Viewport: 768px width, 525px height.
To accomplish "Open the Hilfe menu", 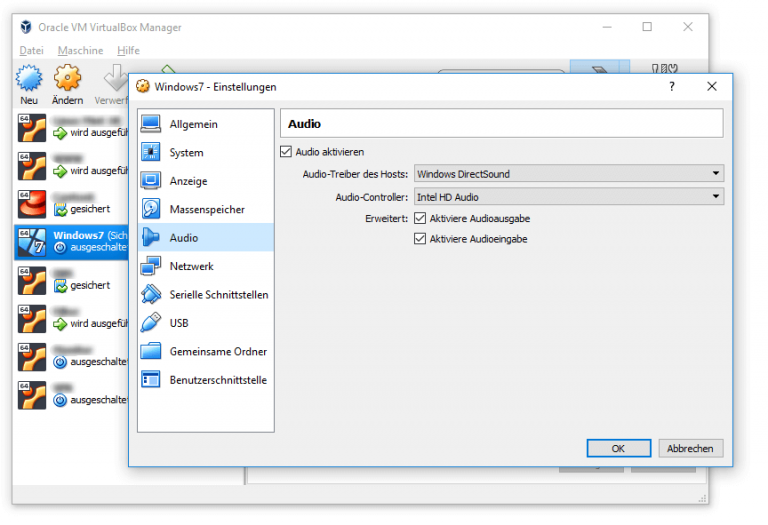I will coord(128,50).
